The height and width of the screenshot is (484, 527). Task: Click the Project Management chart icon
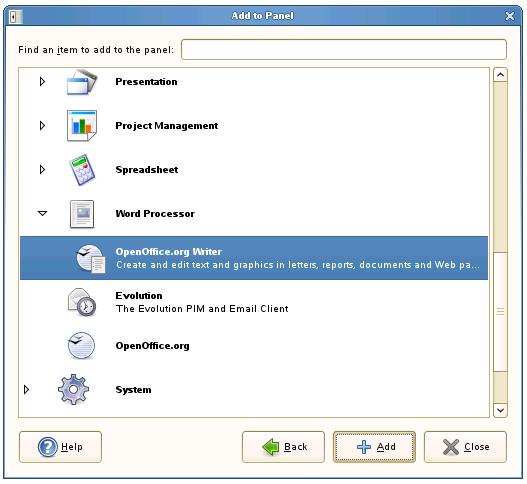(x=82, y=126)
